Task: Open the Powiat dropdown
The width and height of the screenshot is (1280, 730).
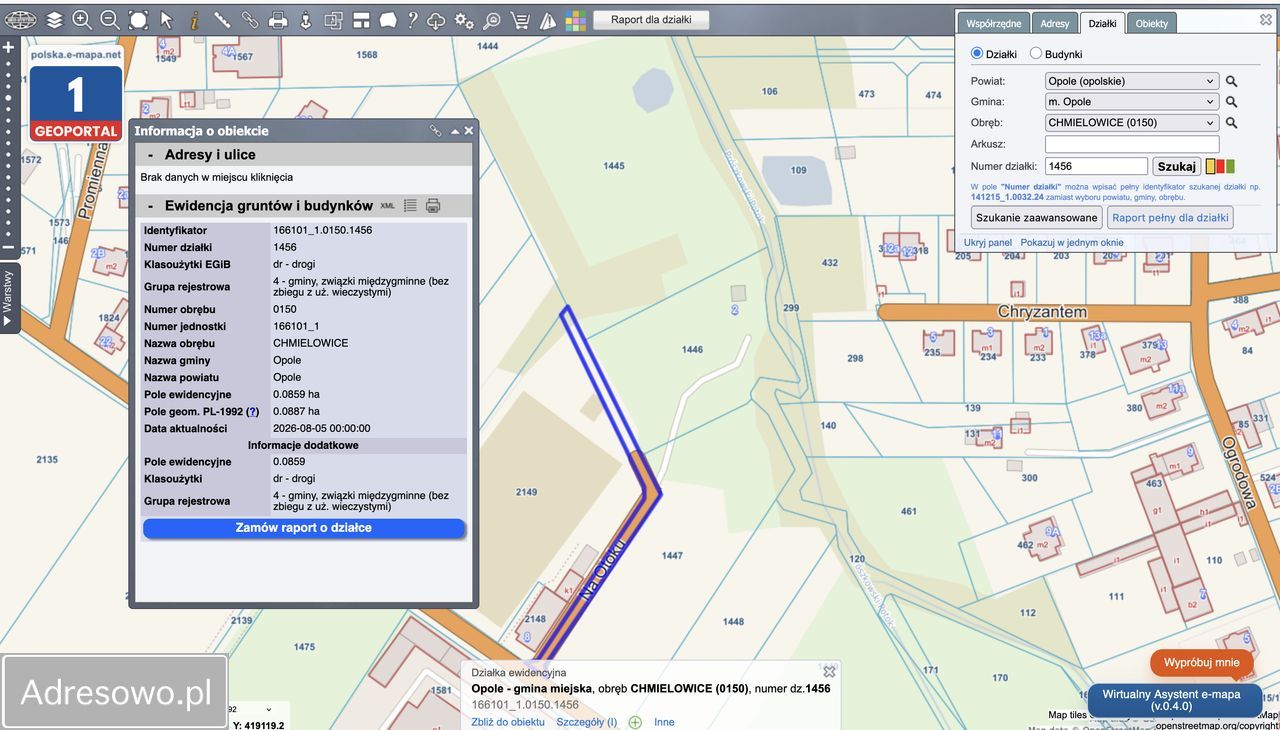Action: coord(1132,81)
